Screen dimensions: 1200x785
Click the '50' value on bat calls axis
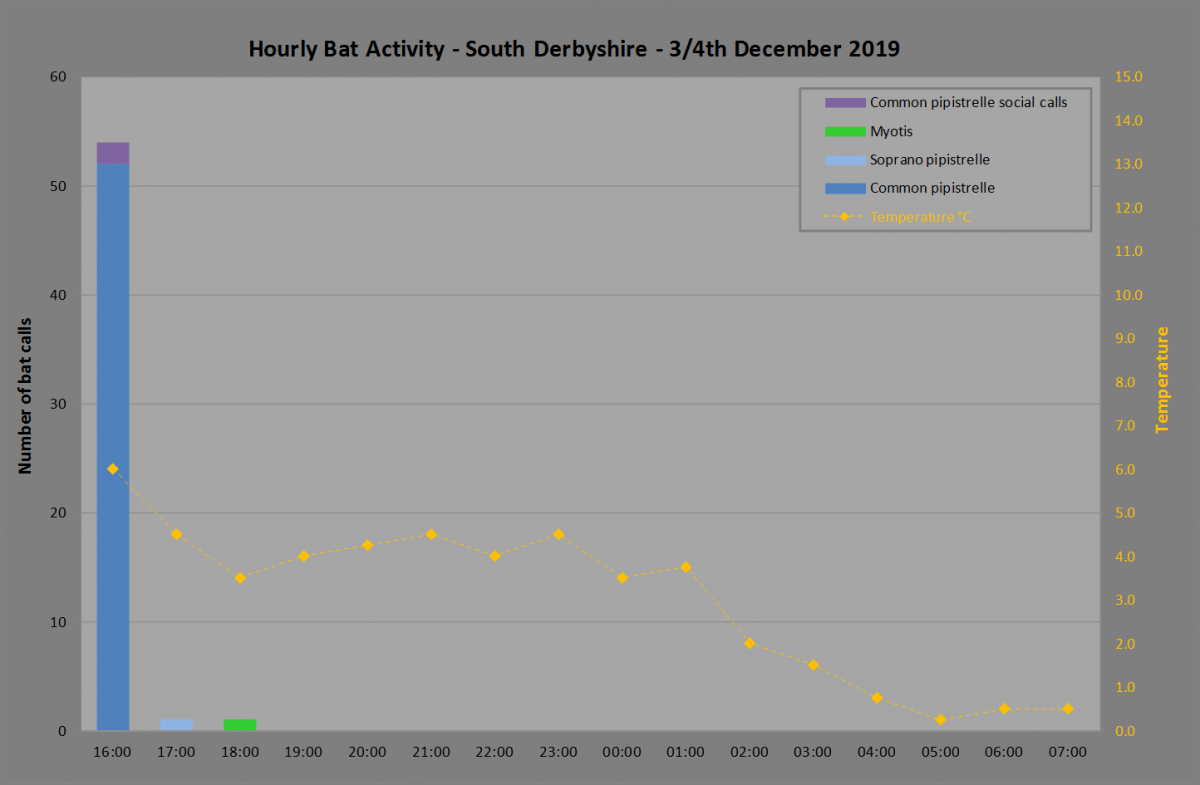pyautogui.click(x=58, y=186)
